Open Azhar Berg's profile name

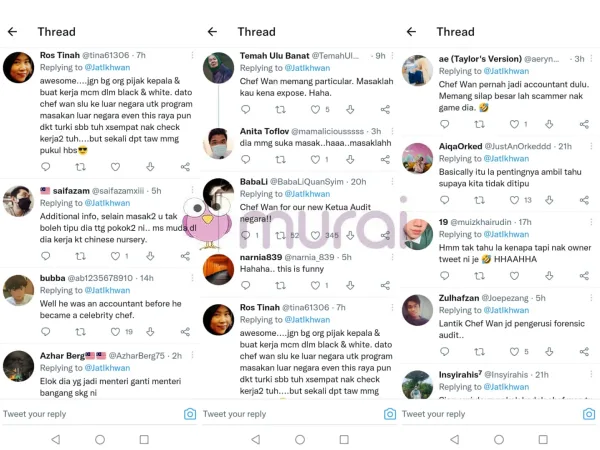(62, 356)
